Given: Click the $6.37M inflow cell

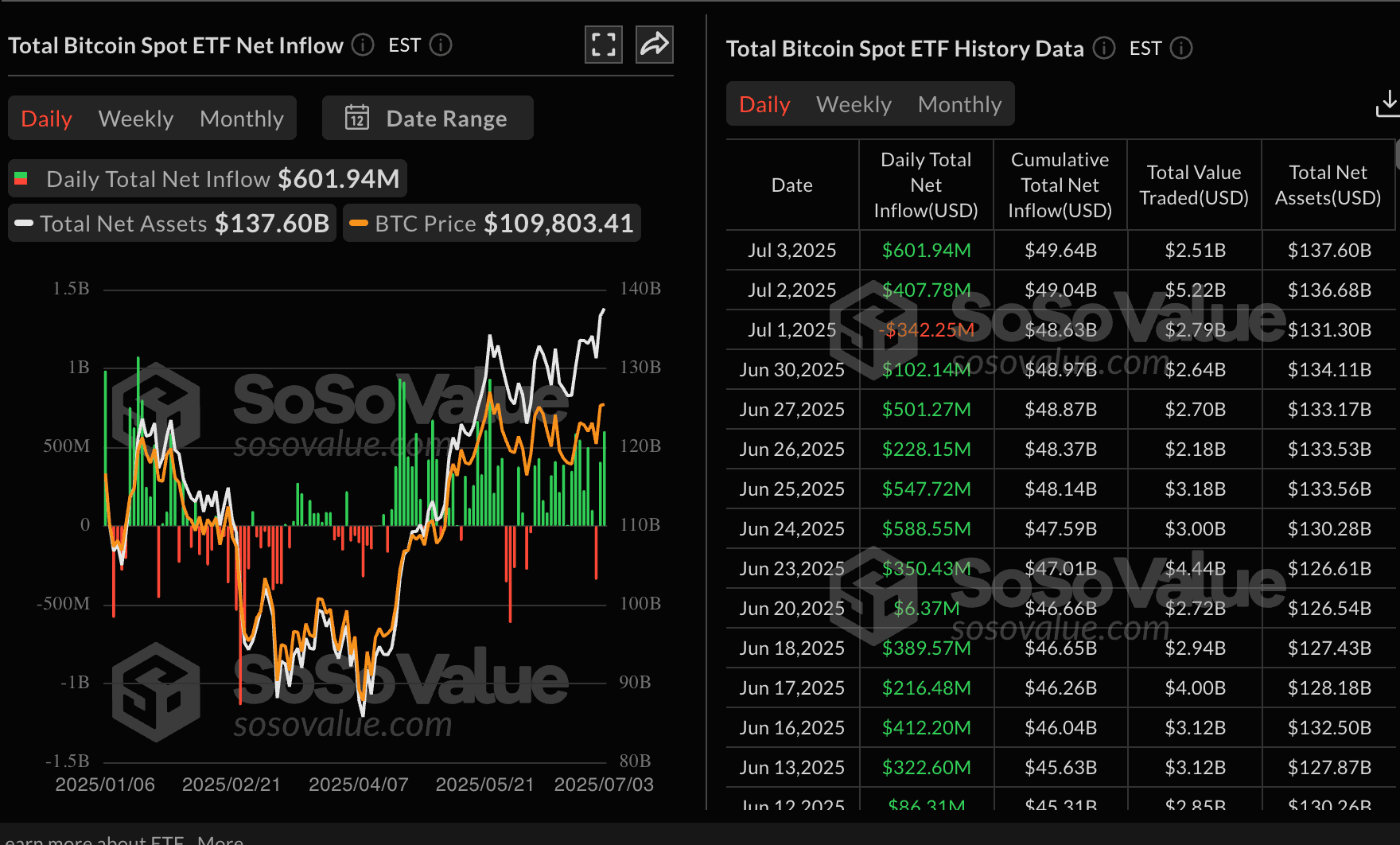Looking at the screenshot, I should pos(926,608).
